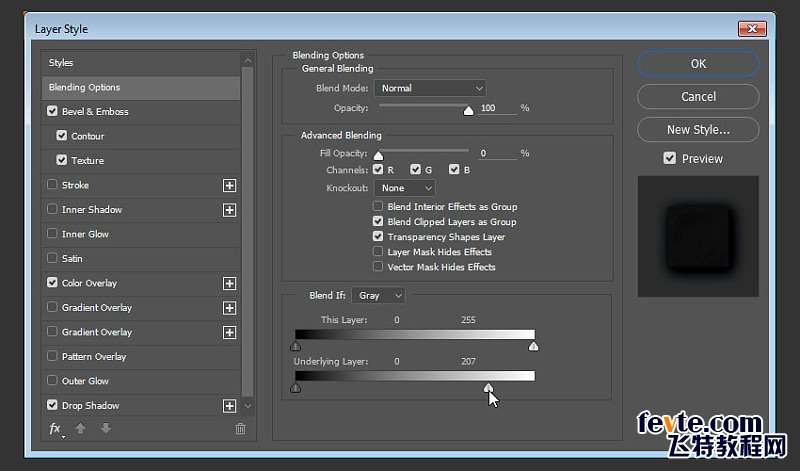Click the OK button

tap(698, 64)
